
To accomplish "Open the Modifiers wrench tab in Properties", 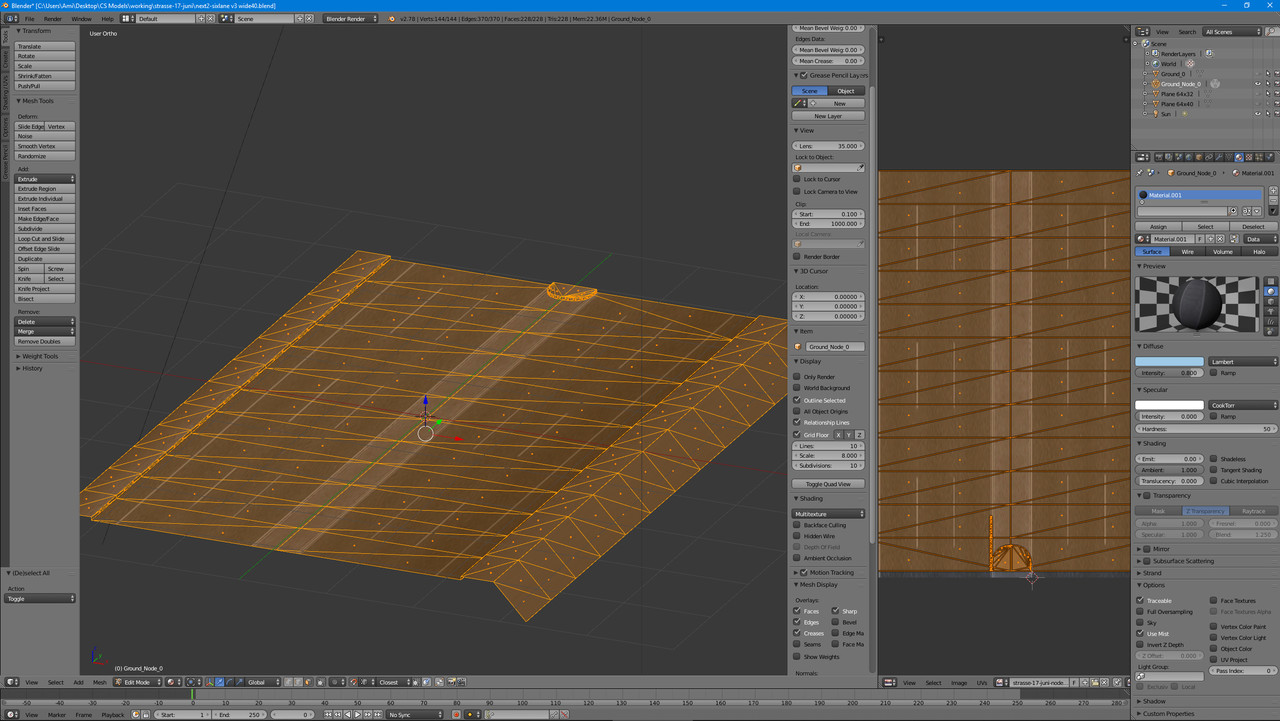I will point(1218,157).
